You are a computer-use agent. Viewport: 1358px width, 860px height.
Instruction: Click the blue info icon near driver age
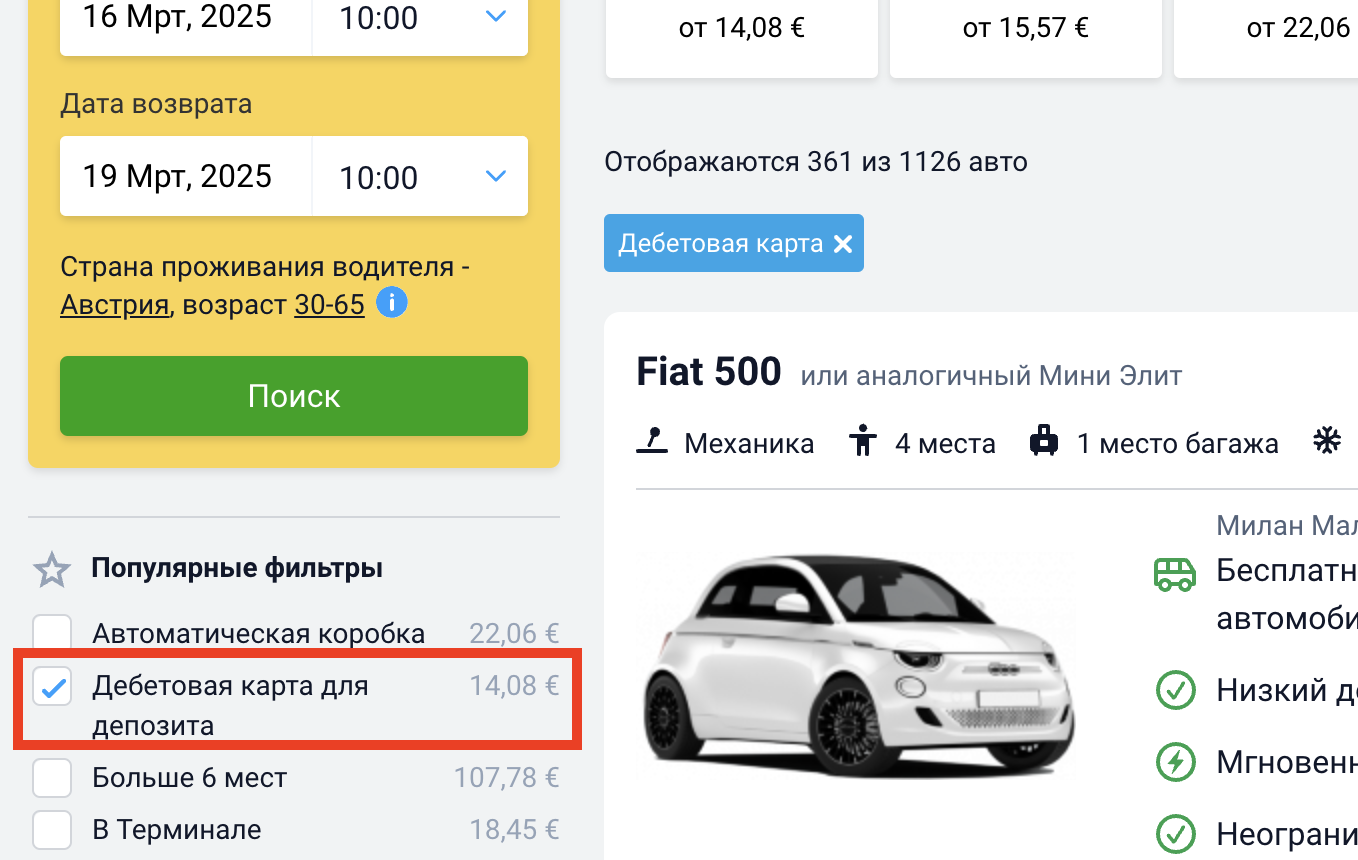click(x=392, y=303)
